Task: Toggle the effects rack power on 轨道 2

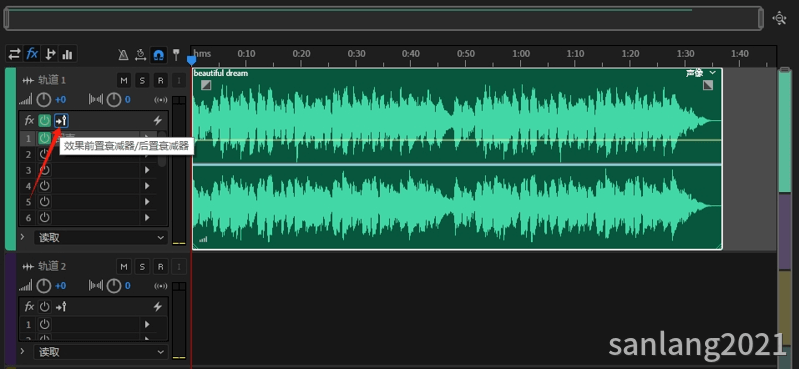Action: pyautogui.click(x=45, y=307)
